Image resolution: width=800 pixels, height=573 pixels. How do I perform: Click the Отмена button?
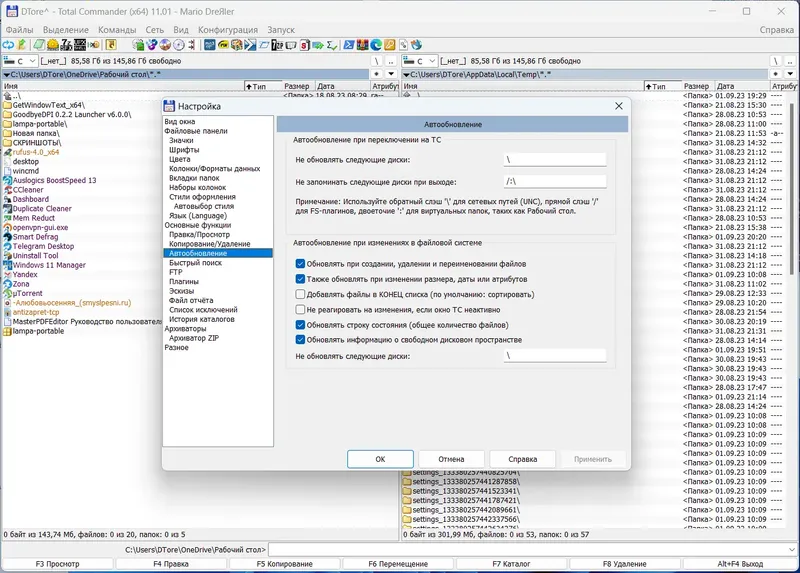(x=451, y=459)
